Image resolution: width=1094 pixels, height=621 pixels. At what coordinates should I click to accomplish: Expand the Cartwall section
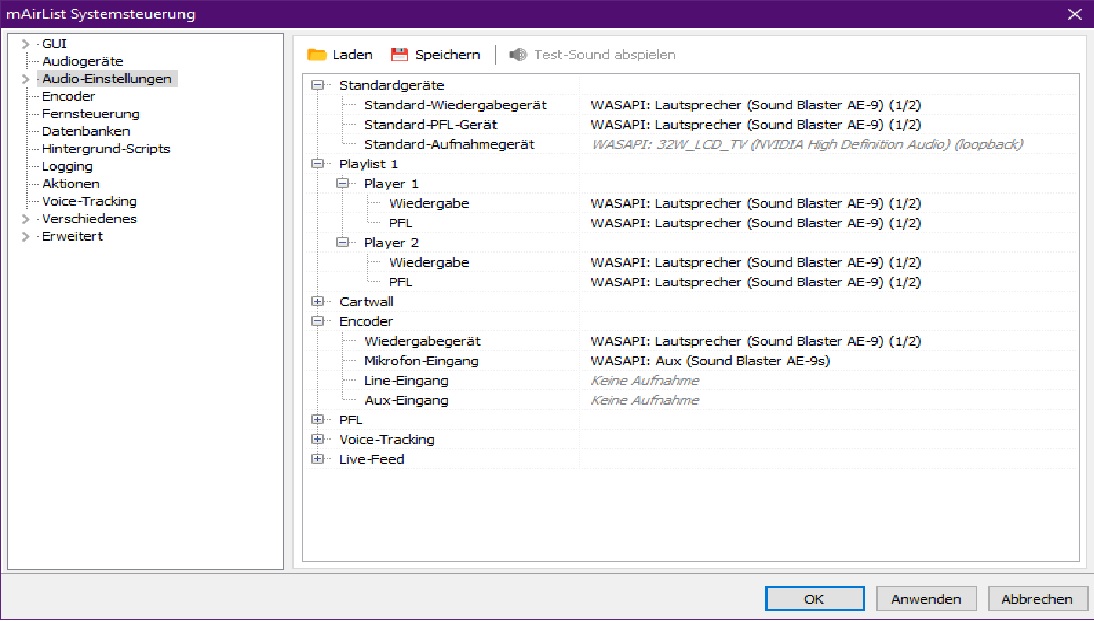click(x=318, y=301)
